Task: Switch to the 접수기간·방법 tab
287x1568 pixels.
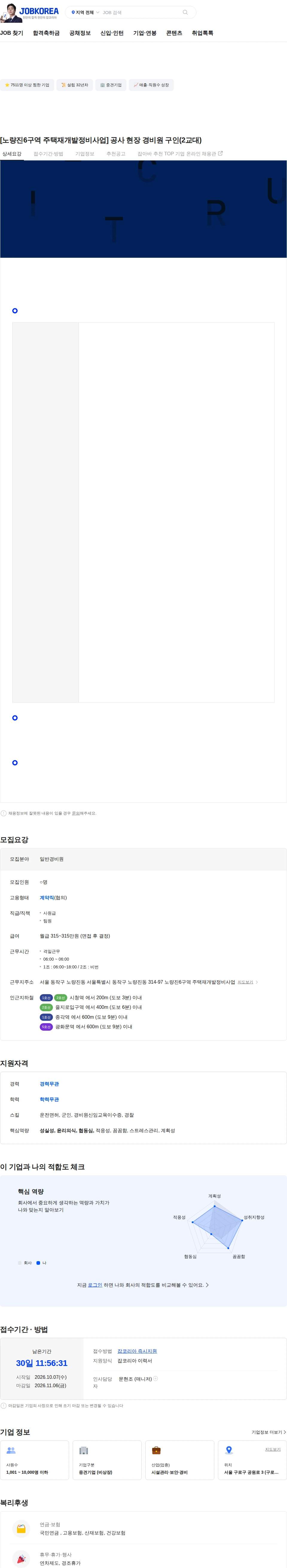Action: click(48, 154)
